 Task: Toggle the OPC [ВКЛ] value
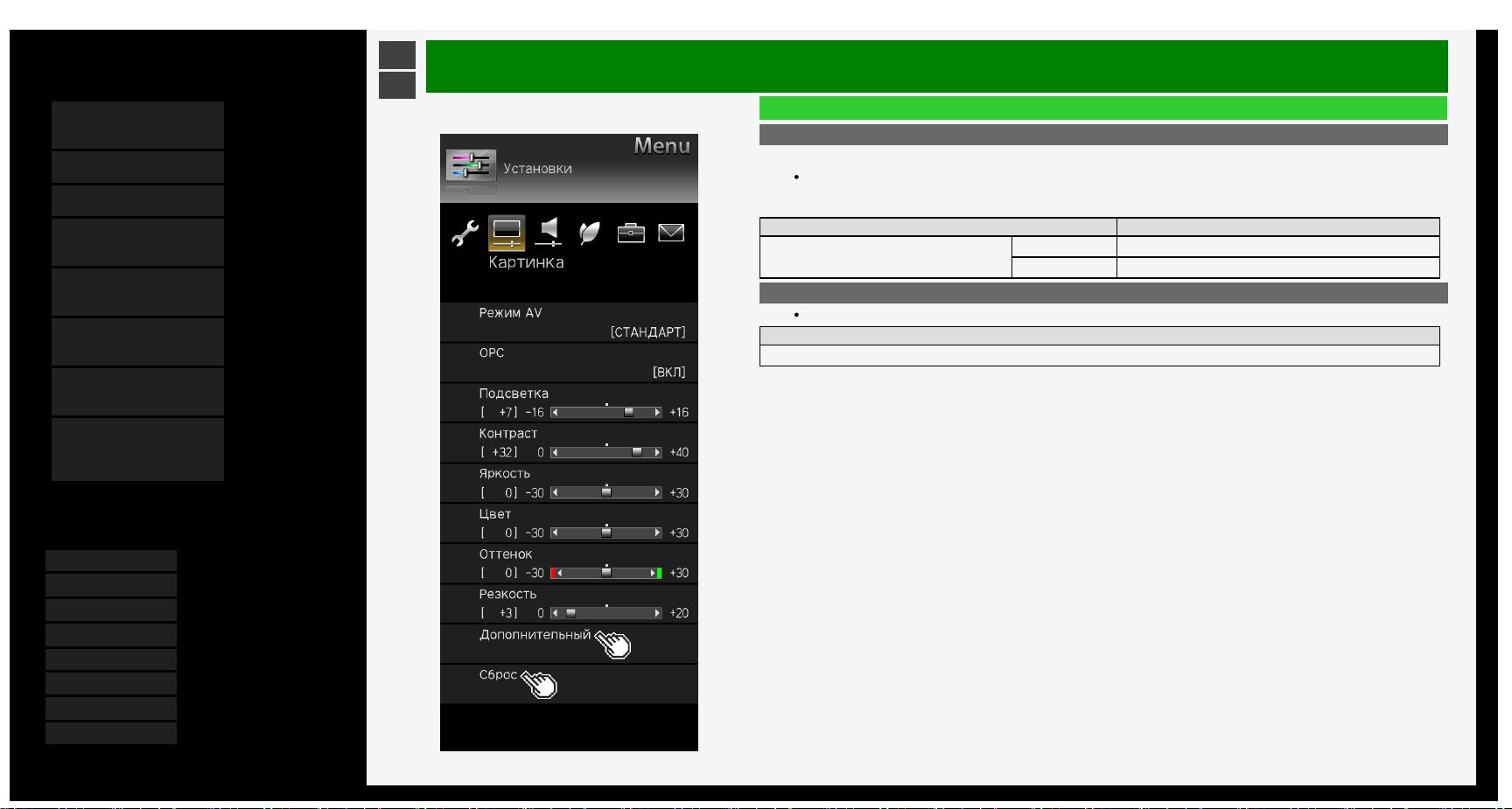[x=669, y=373]
